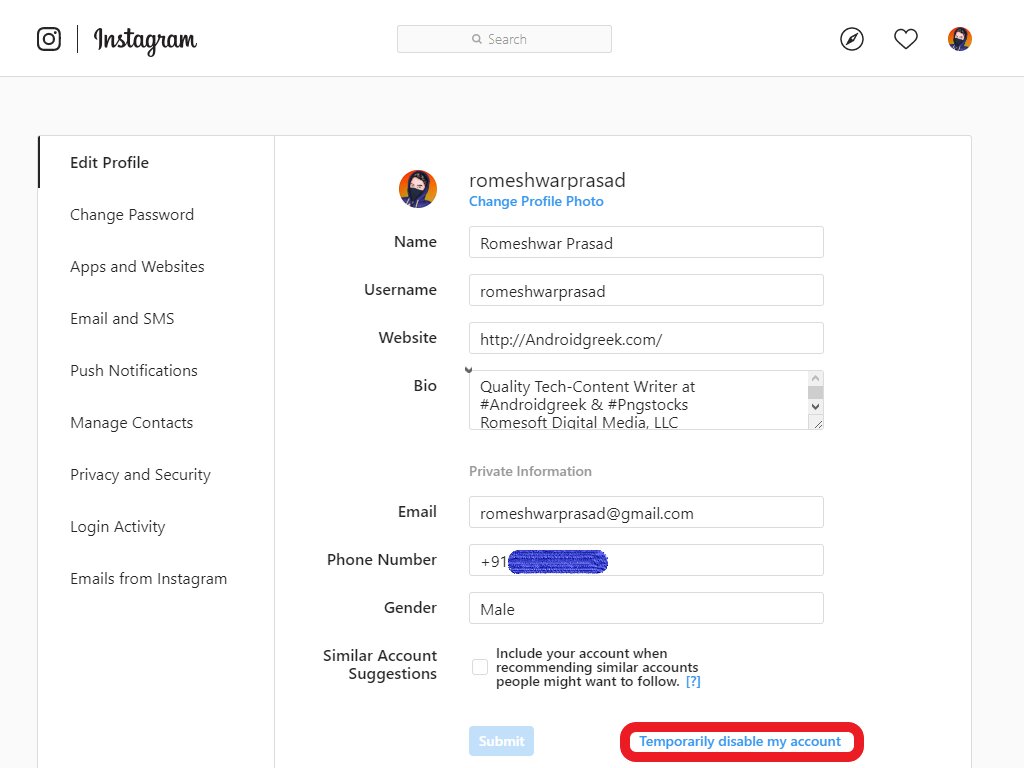1024x768 pixels.
Task: Click Change Profile Photo link
Action: click(x=536, y=201)
